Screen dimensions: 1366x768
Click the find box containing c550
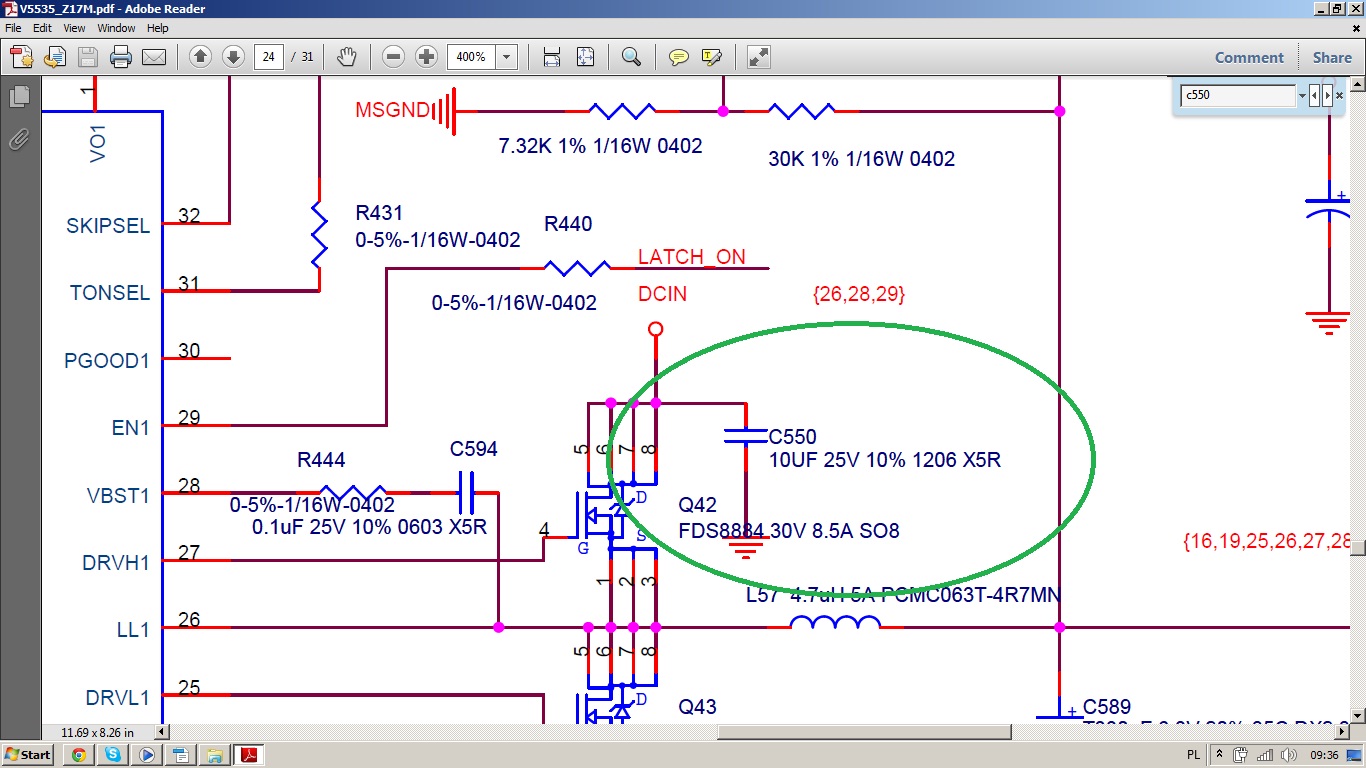1238,96
